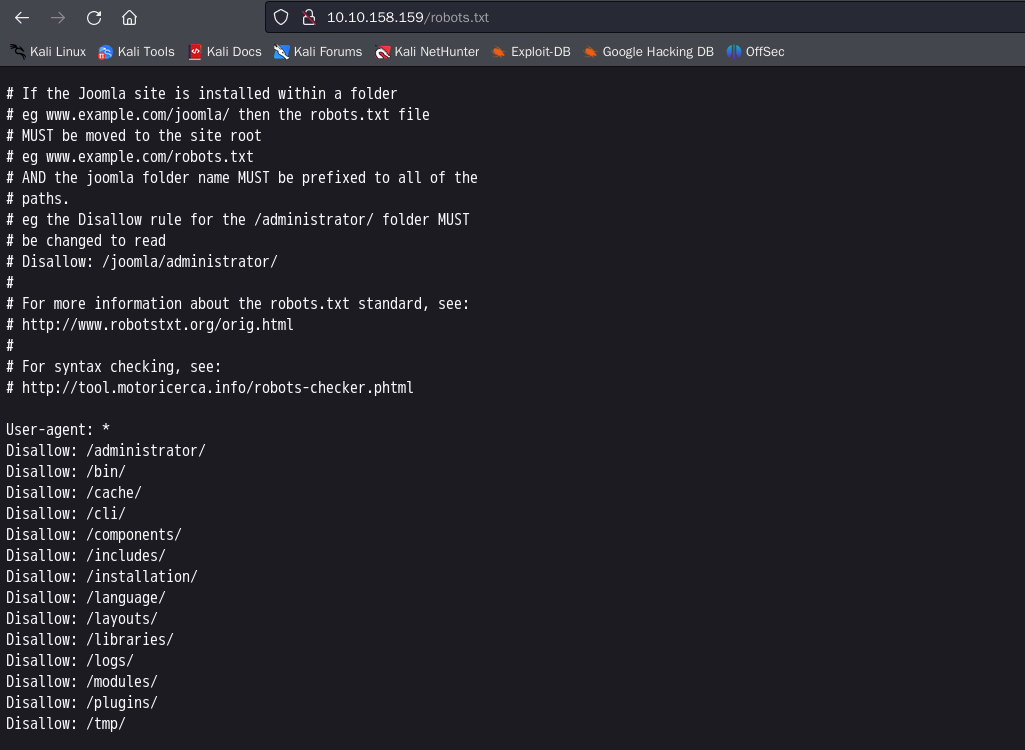Open the Kali NetHunter bookmark

[427, 52]
